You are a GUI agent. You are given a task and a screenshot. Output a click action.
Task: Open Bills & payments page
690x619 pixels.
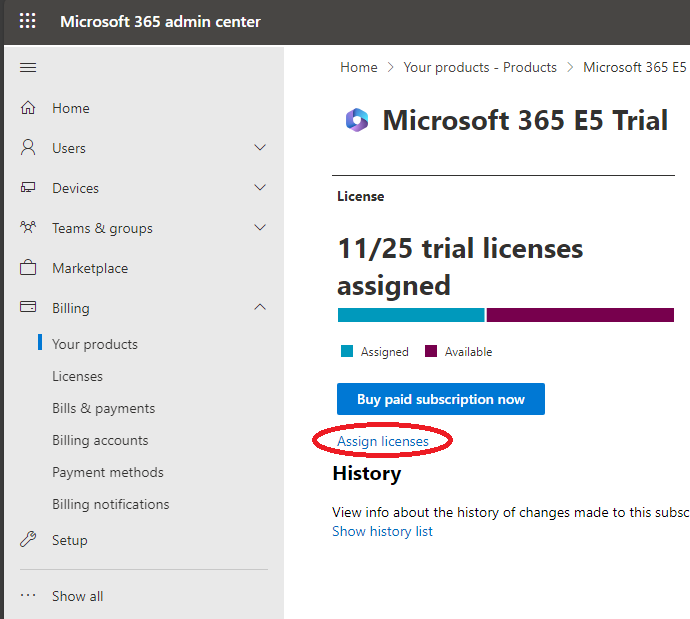pyautogui.click(x=103, y=408)
